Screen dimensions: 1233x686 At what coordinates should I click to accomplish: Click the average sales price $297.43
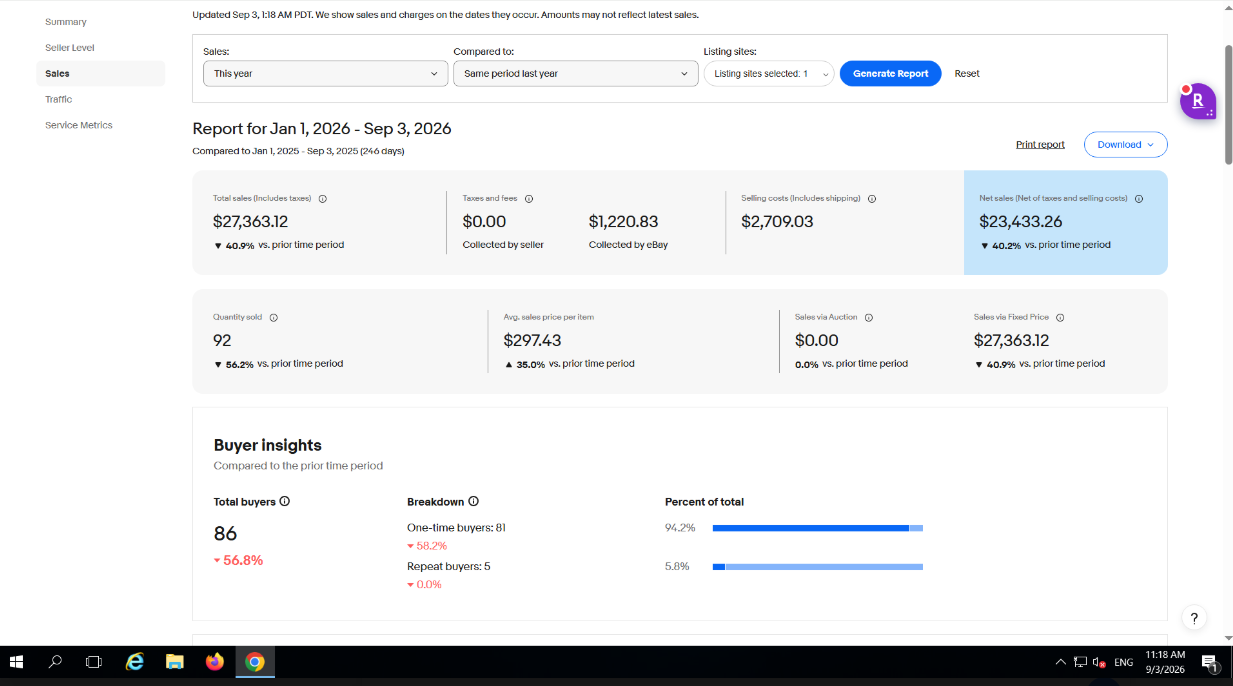click(533, 341)
